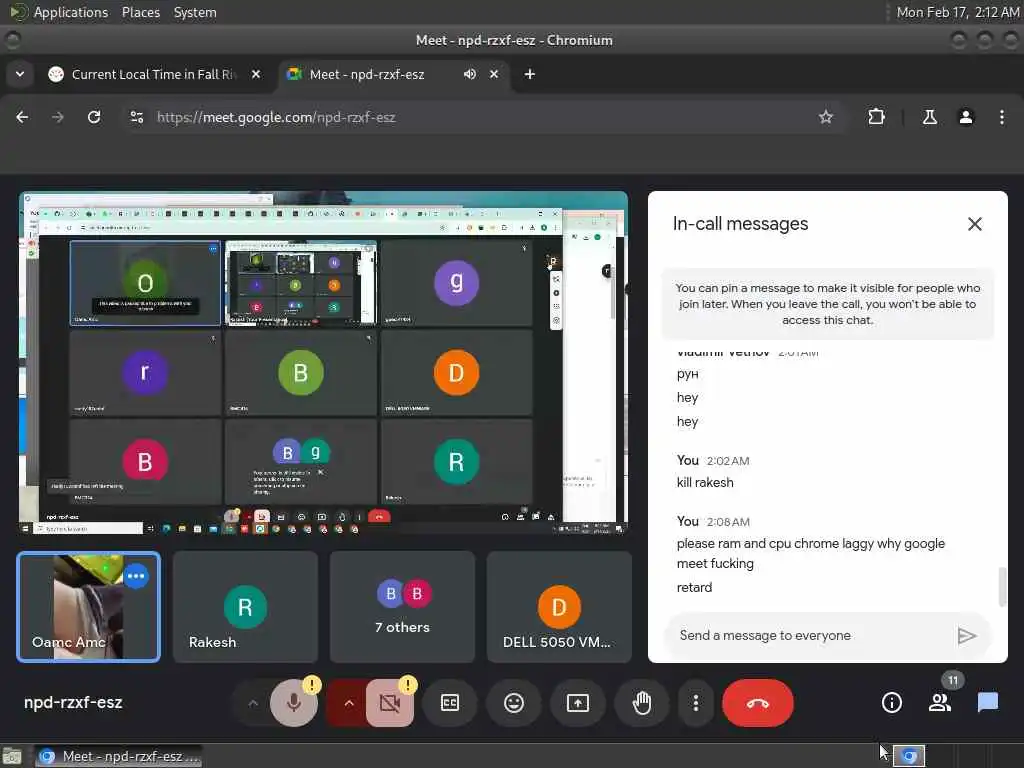The height and width of the screenshot is (768, 1024).
Task: Click the "kill rakesh" chat message
Action: click(705, 483)
